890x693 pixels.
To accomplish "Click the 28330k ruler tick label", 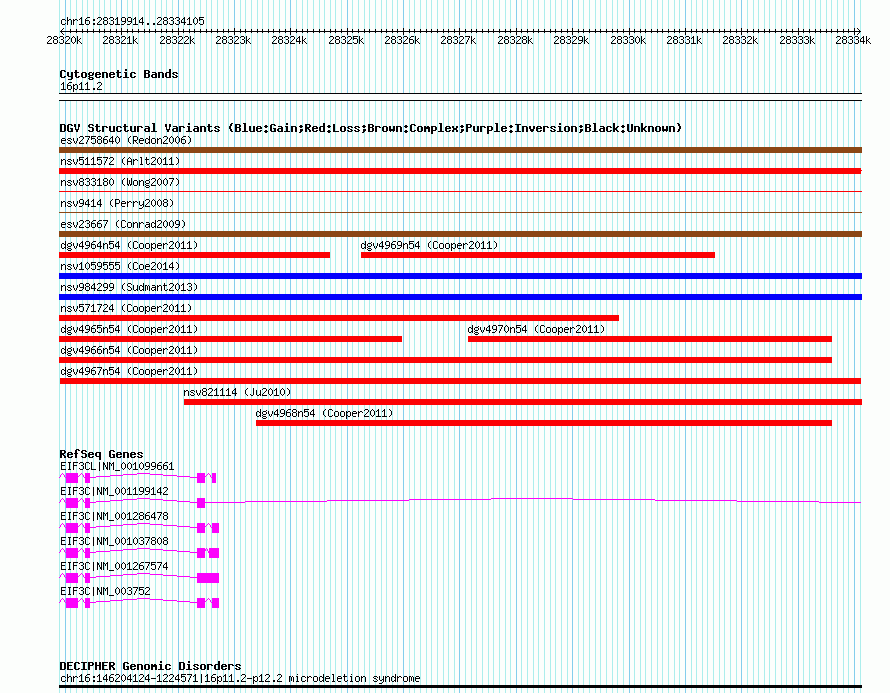I will coord(628,40).
